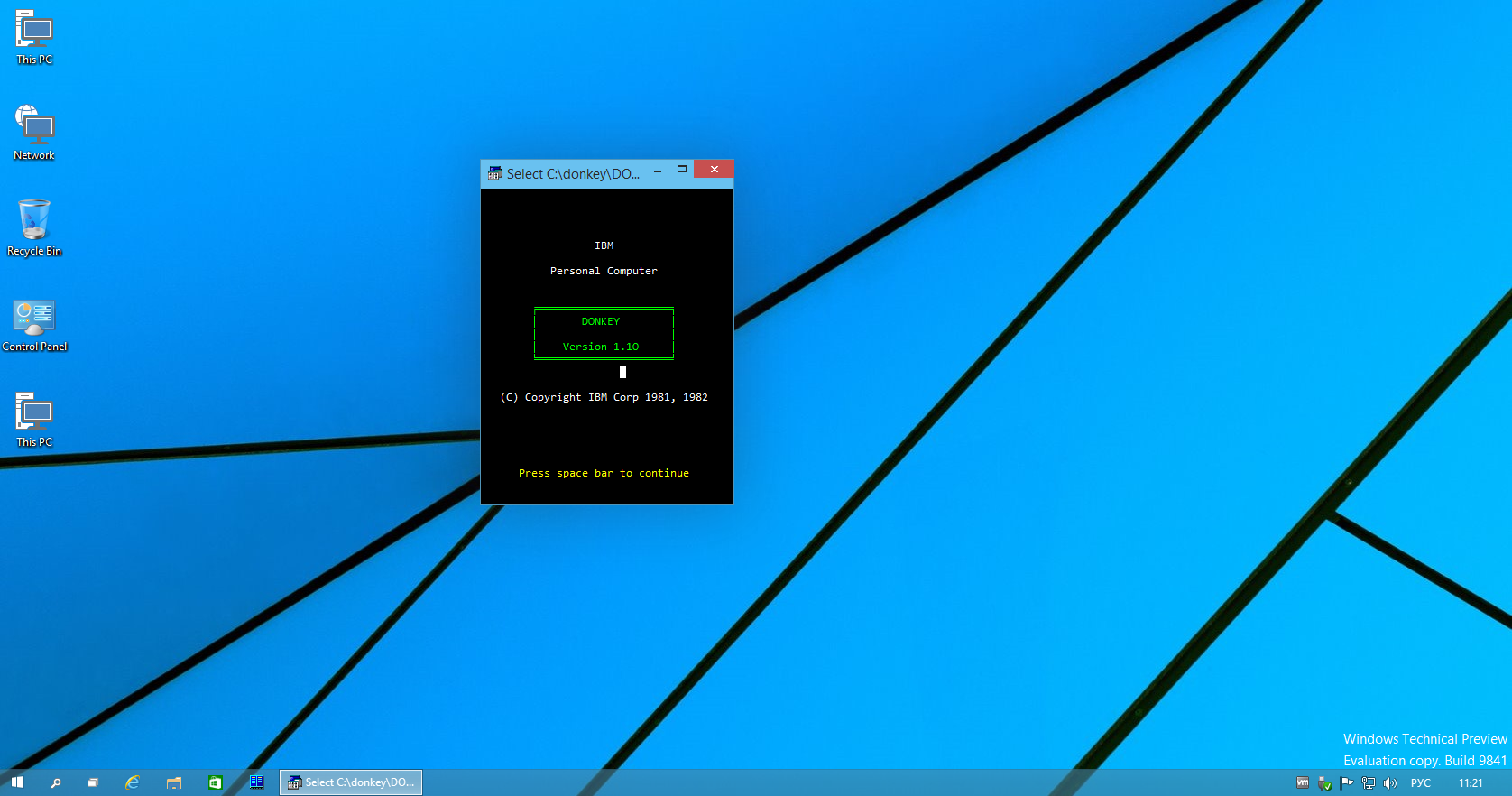Click the taskbar Search magnifier icon
Image resolution: width=1512 pixels, height=796 pixels.
[56, 782]
